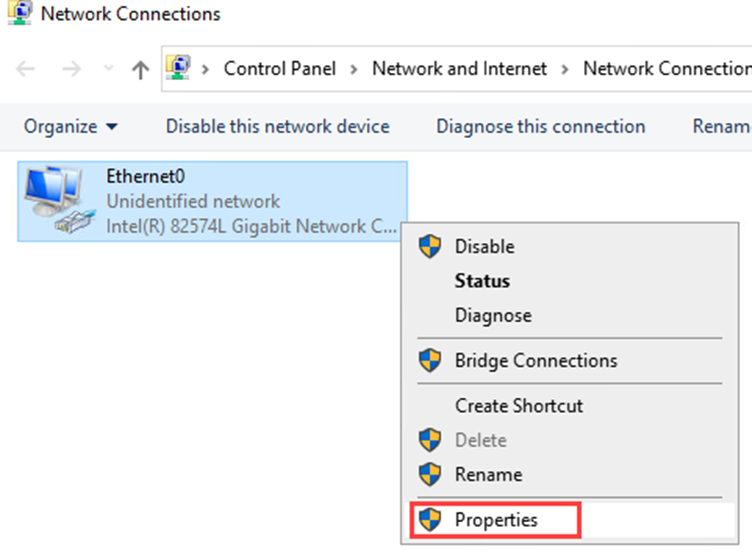Click Diagnose this connection

541,127
